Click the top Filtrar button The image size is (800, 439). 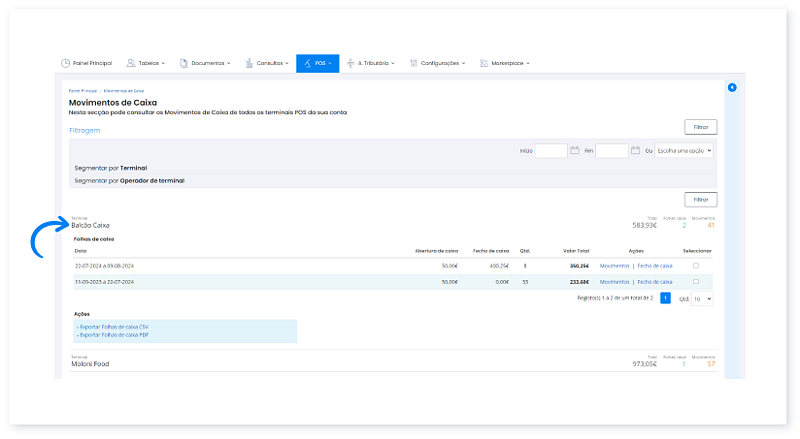pos(700,127)
